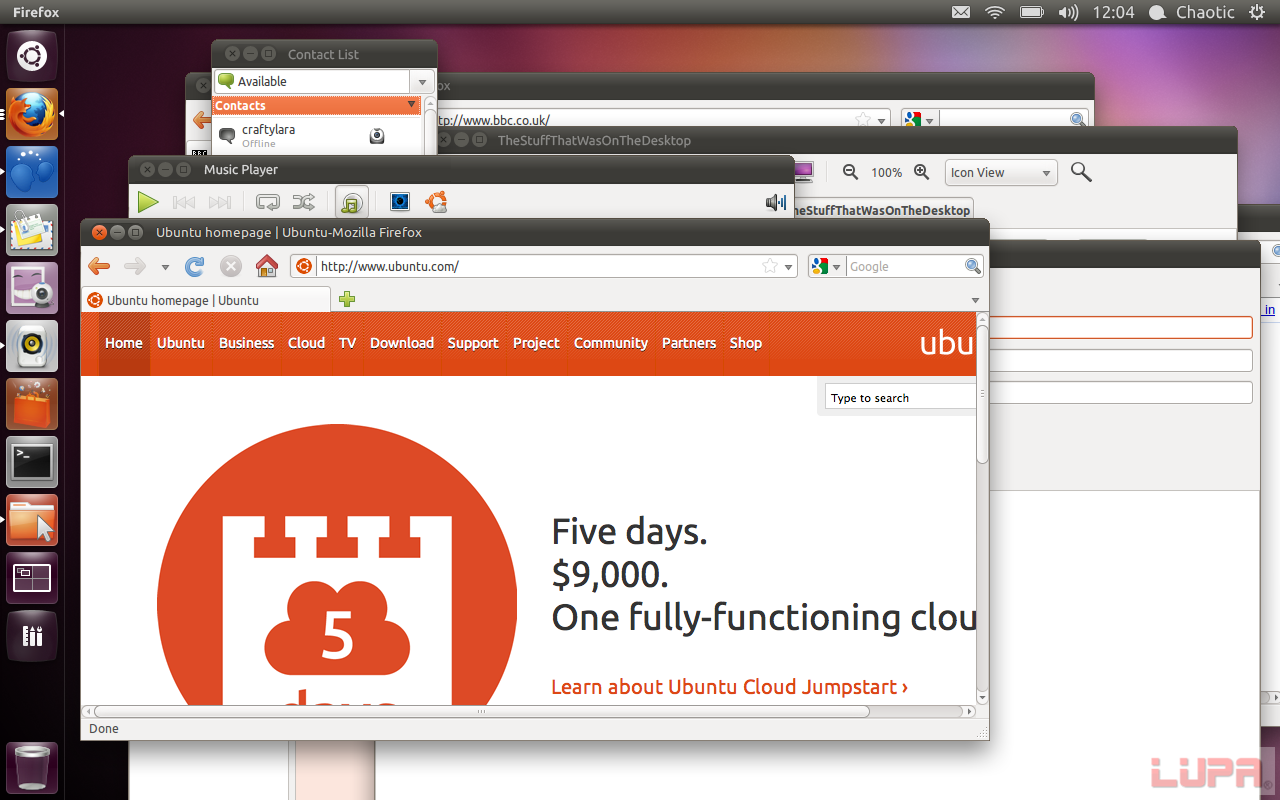This screenshot has height=800, width=1280.
Task: Open the Ubuntu dash home launcher icon
Action: (x=32, y=56)
